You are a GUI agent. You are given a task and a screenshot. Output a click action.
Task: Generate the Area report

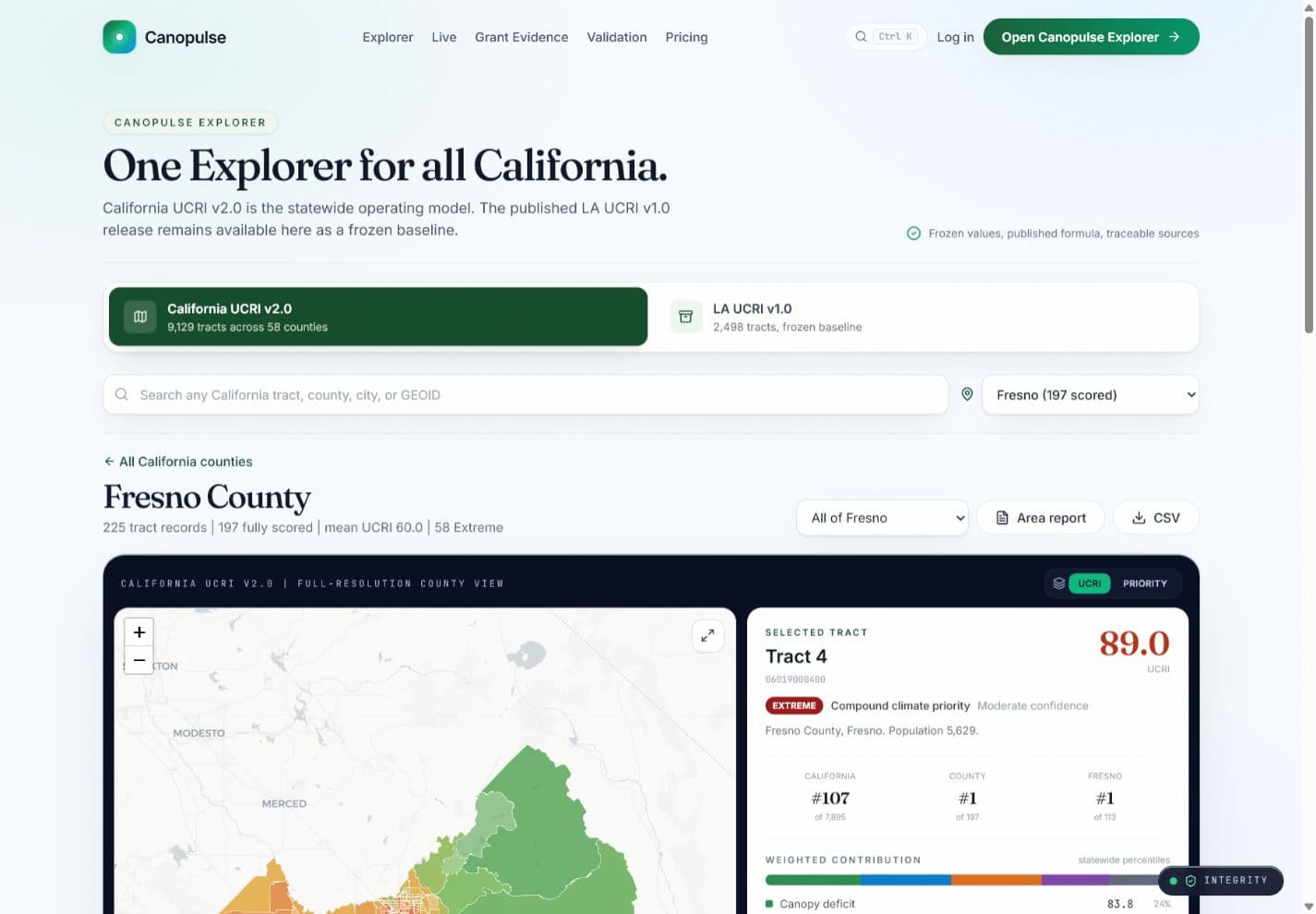pos(1041,518)
